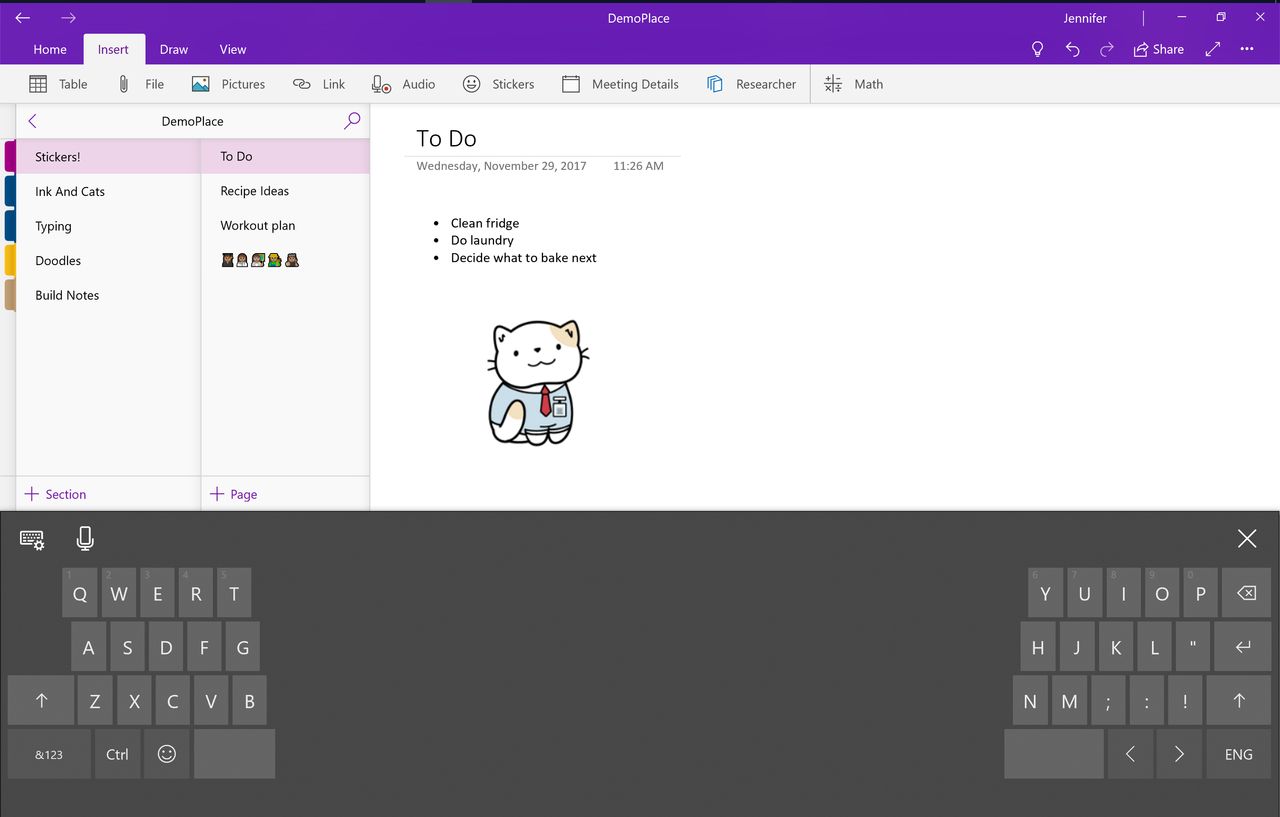Tap the left Shift arrow key
This screenshot has width=1280, height=817.
41,700
